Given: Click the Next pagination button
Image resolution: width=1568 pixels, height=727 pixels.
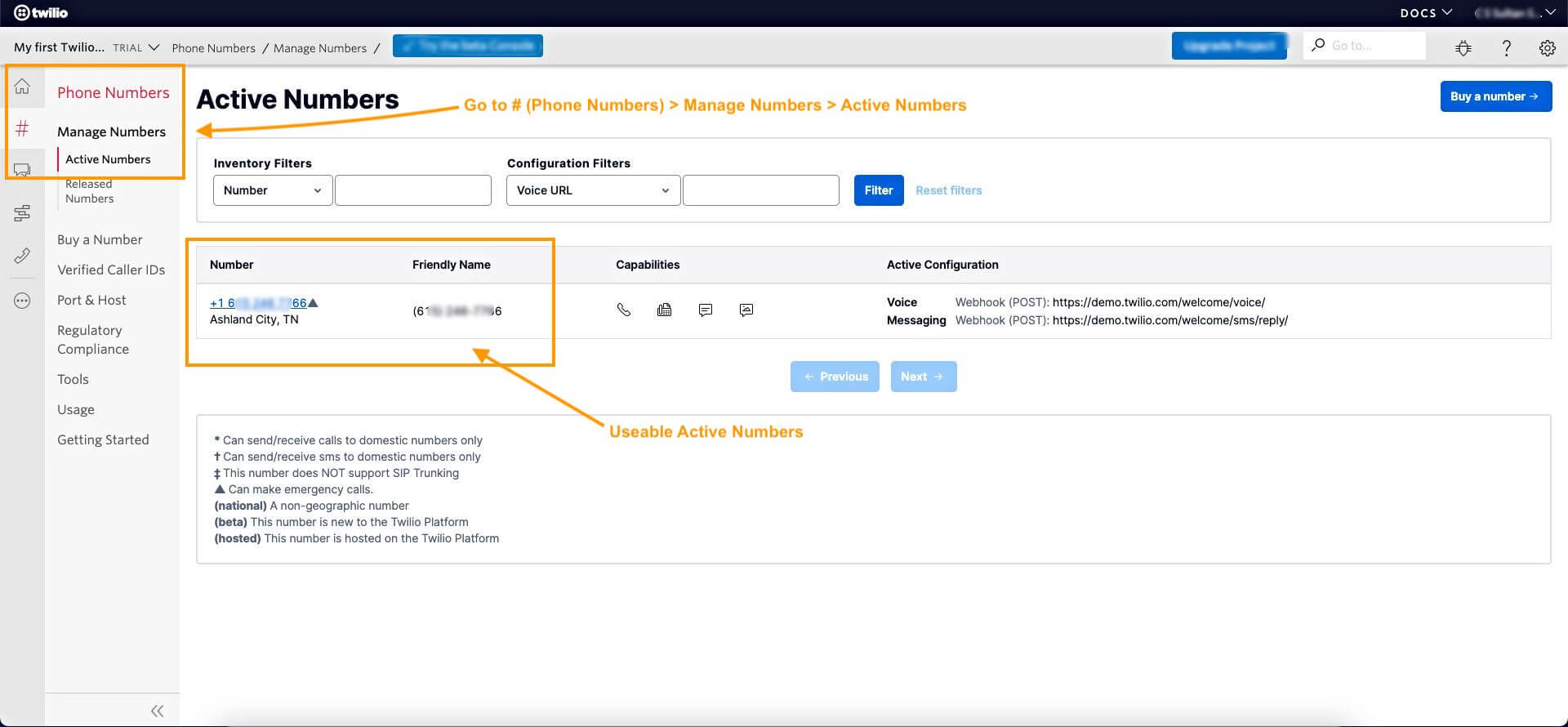Looking at the screenshot, I should click(924, 377).
